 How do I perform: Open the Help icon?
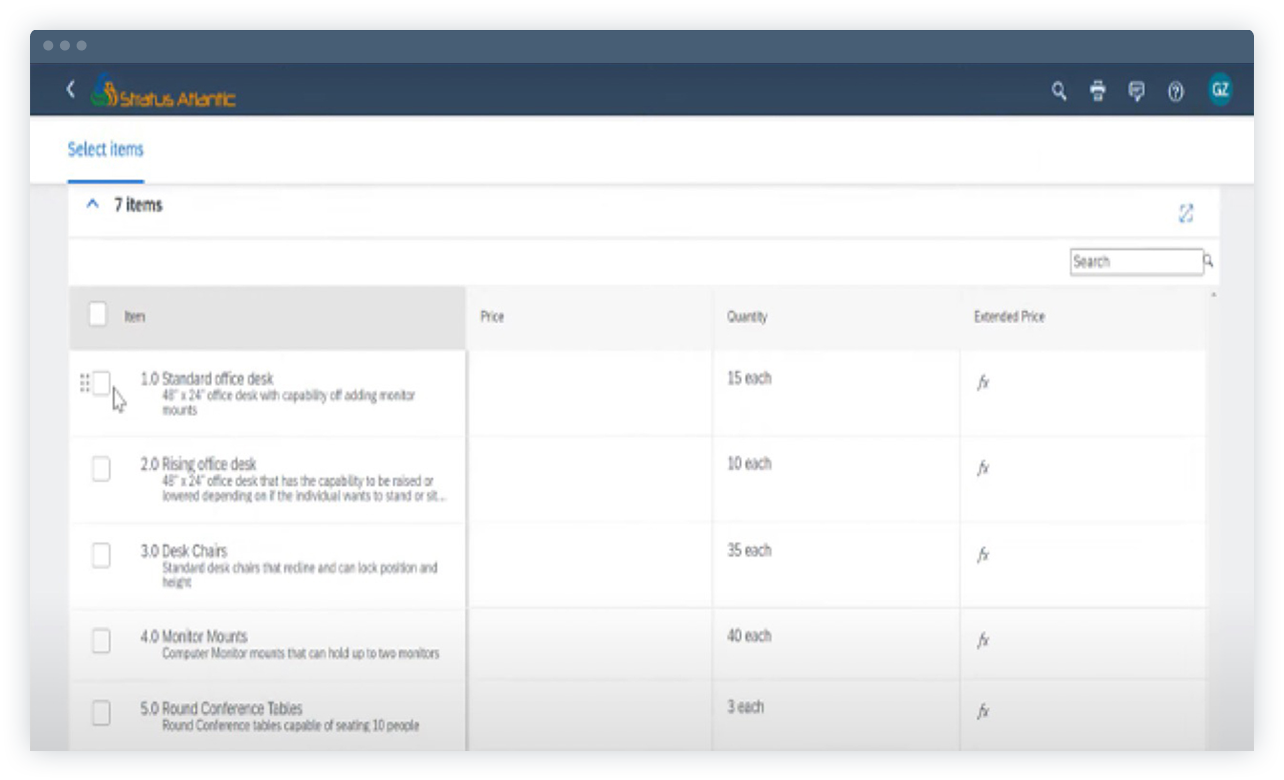[x=1176, y=89]
